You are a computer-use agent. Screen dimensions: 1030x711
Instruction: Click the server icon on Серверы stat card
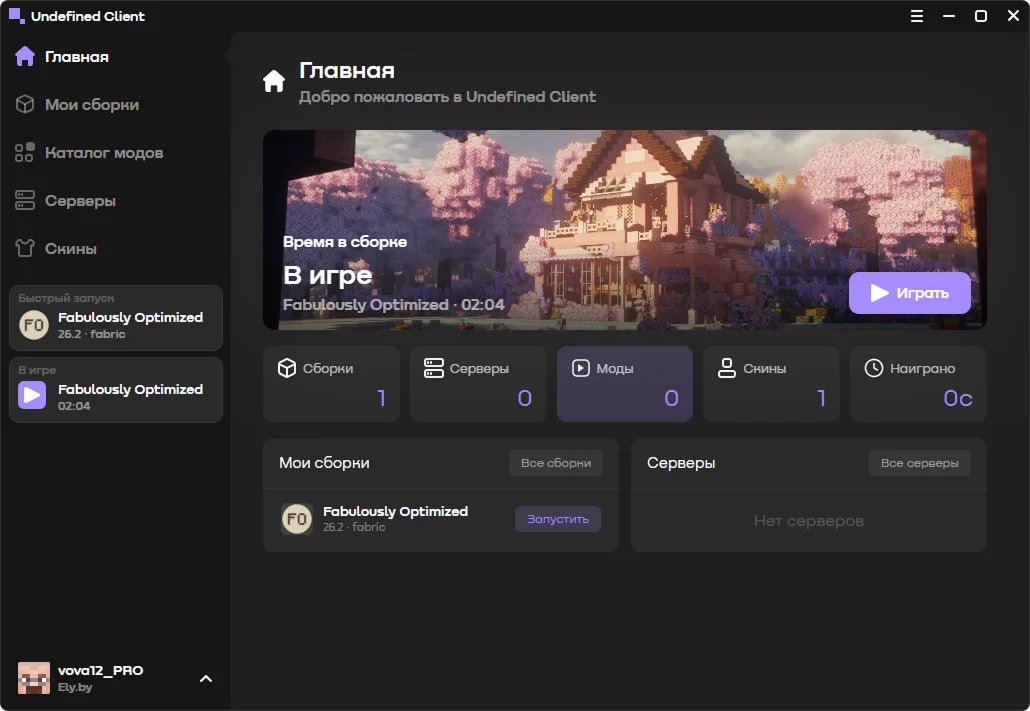434,368
